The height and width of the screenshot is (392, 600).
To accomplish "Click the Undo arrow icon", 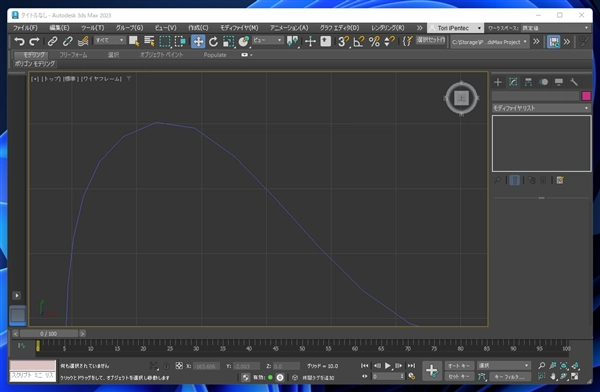I will coord(19,41).
